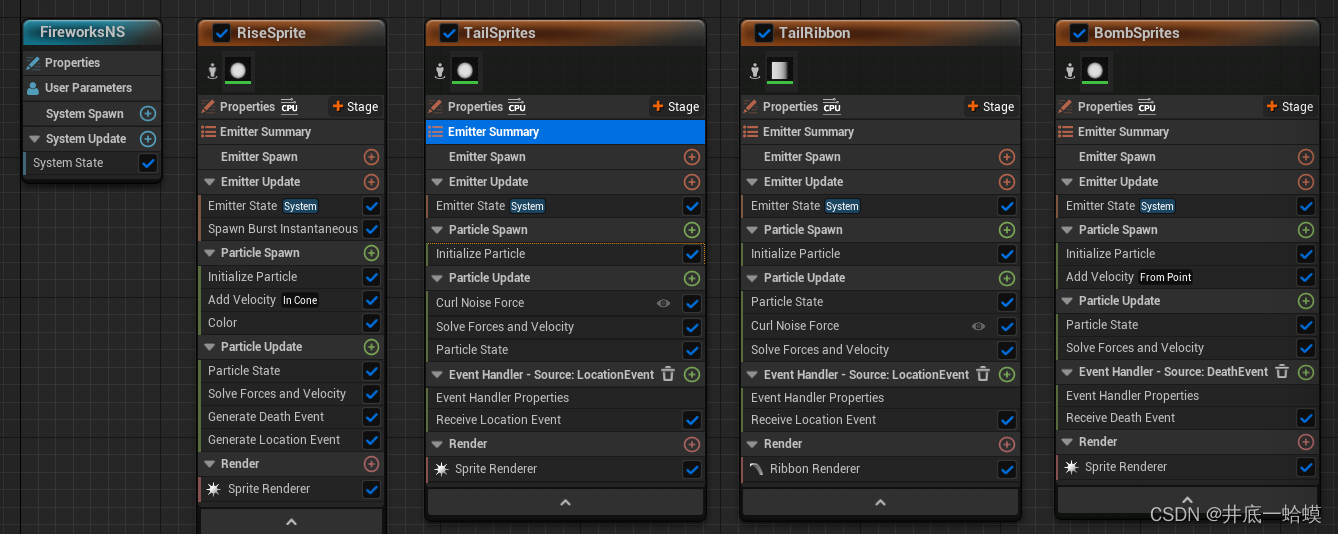The image size is (1338, 534).
Task: Click TailRibbon Emitter Summary list icon
Action: (x=751, y=132)
